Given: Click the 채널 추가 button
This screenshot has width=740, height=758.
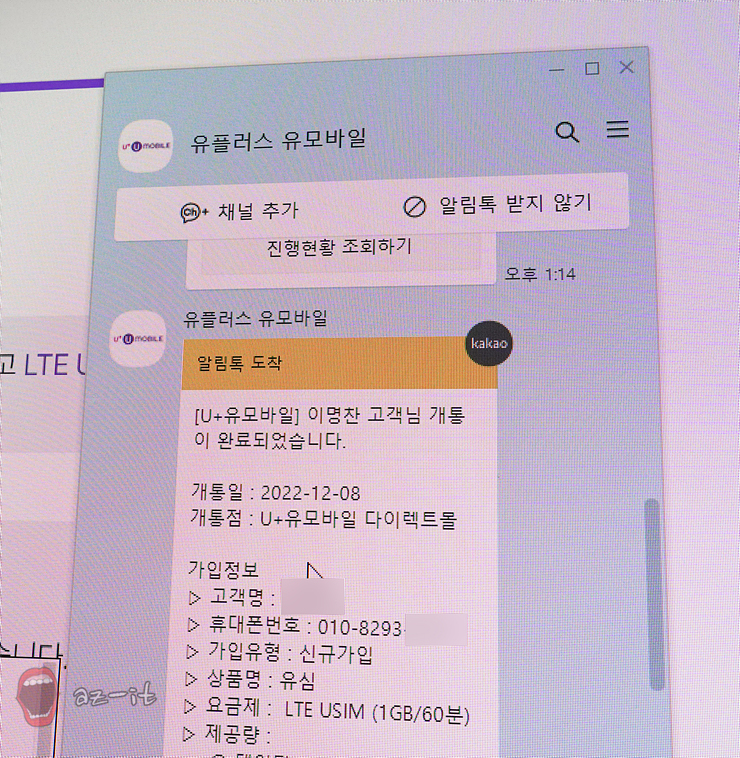Looking at the screenshot, I should [x=240, y=211].
